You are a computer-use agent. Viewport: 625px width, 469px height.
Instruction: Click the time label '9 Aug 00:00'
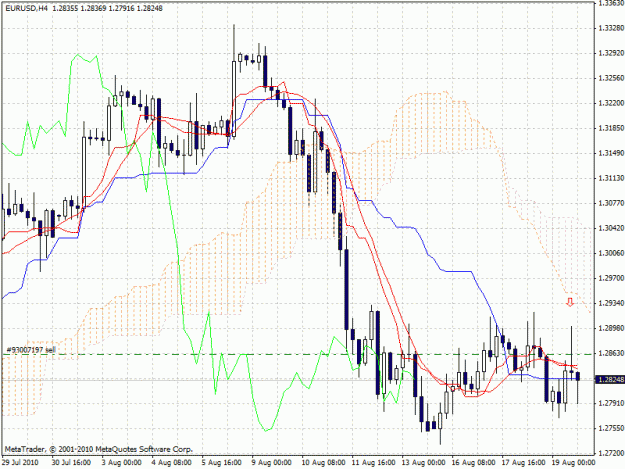point(271,463)
